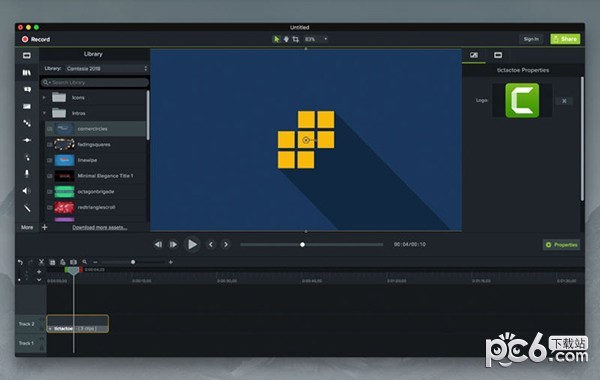The height and width of the screenshot is (380, 600).
Task: Click the timeline playhead marker
Action: coord(73,270)
